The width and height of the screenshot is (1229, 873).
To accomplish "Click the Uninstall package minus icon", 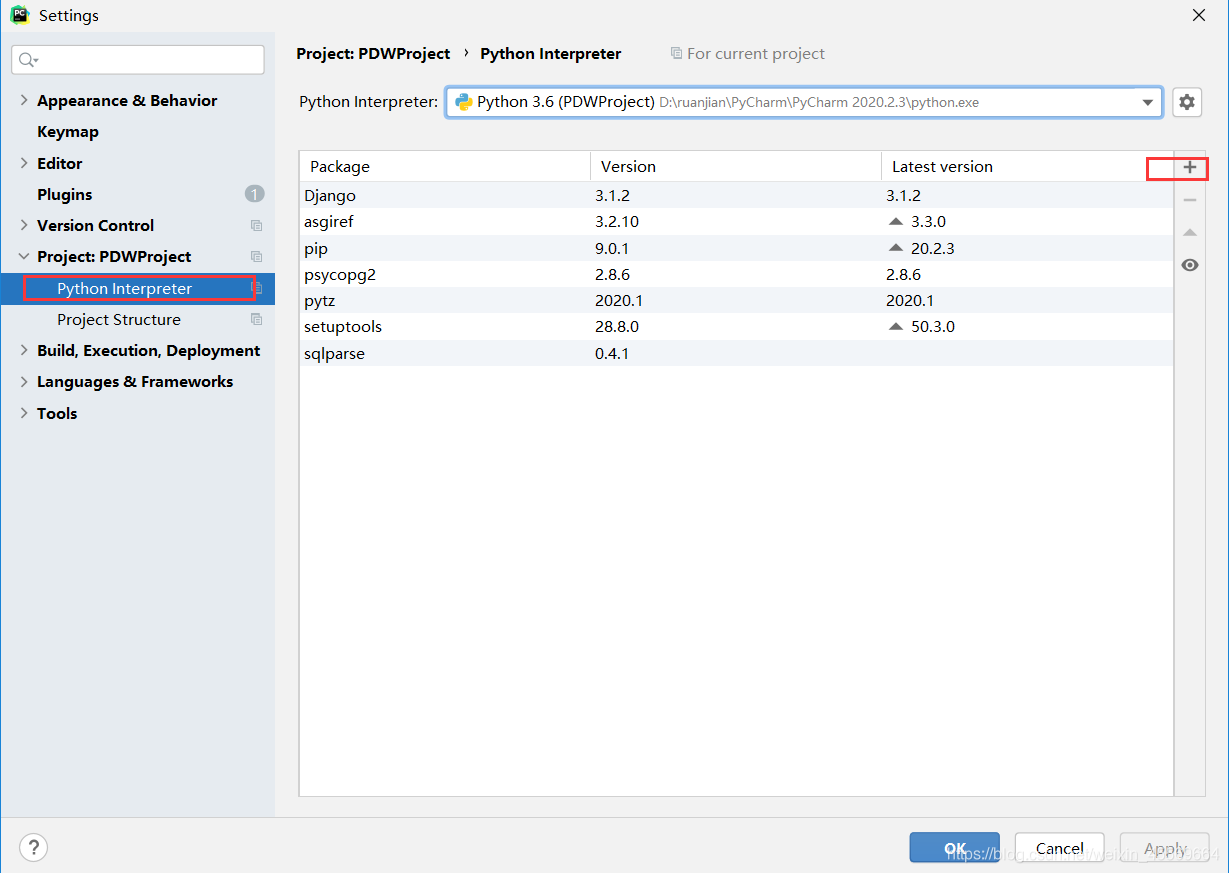I will (x=1189, y=199).
